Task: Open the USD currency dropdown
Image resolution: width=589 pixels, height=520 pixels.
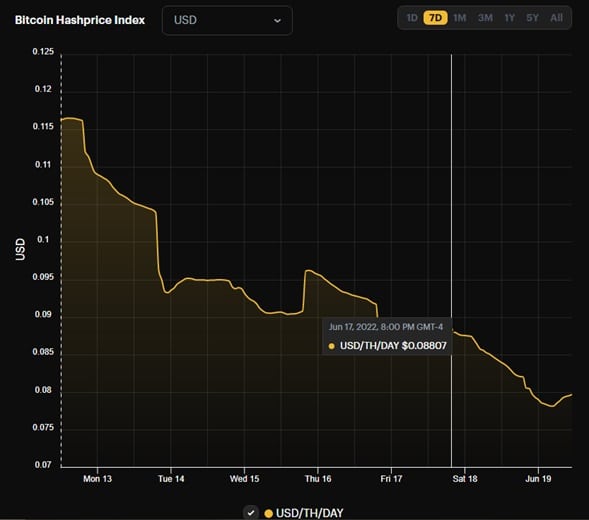Action: point(227,20)
